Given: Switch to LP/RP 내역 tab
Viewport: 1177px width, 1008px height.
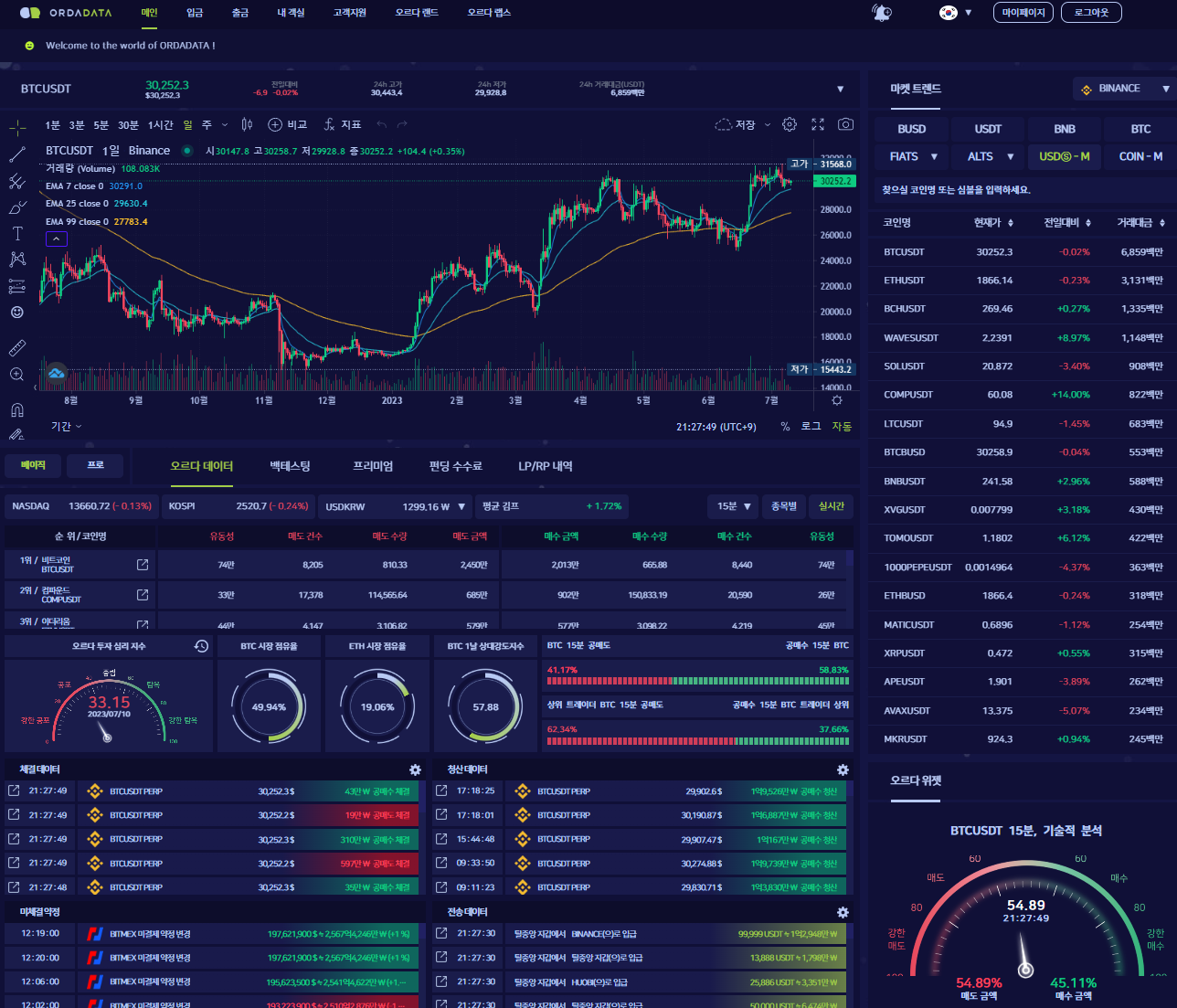Looking at the screenshot, I should coord(546,466).
